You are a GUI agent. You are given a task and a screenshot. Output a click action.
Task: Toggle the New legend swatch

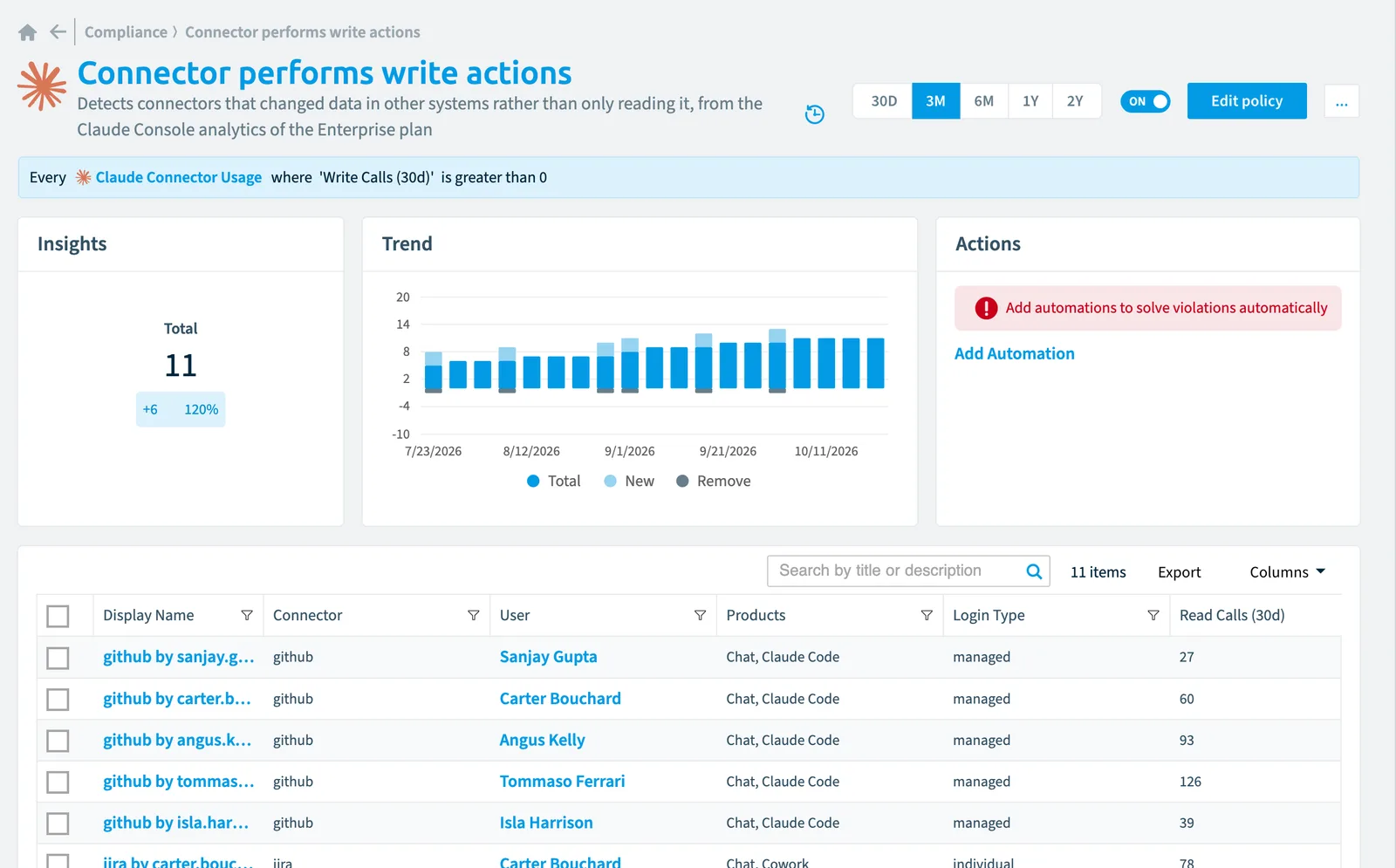(x=611, y=481)
